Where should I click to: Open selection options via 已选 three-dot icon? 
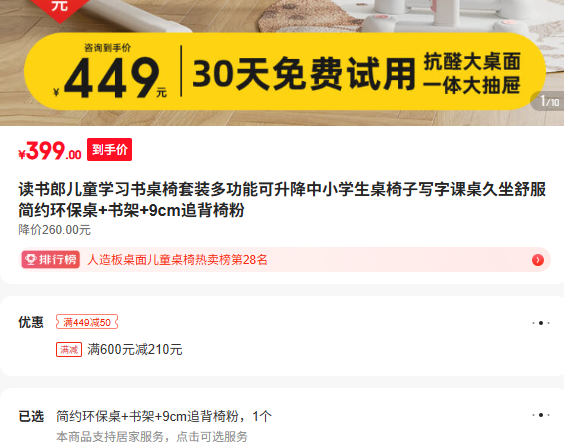point(541,415)
